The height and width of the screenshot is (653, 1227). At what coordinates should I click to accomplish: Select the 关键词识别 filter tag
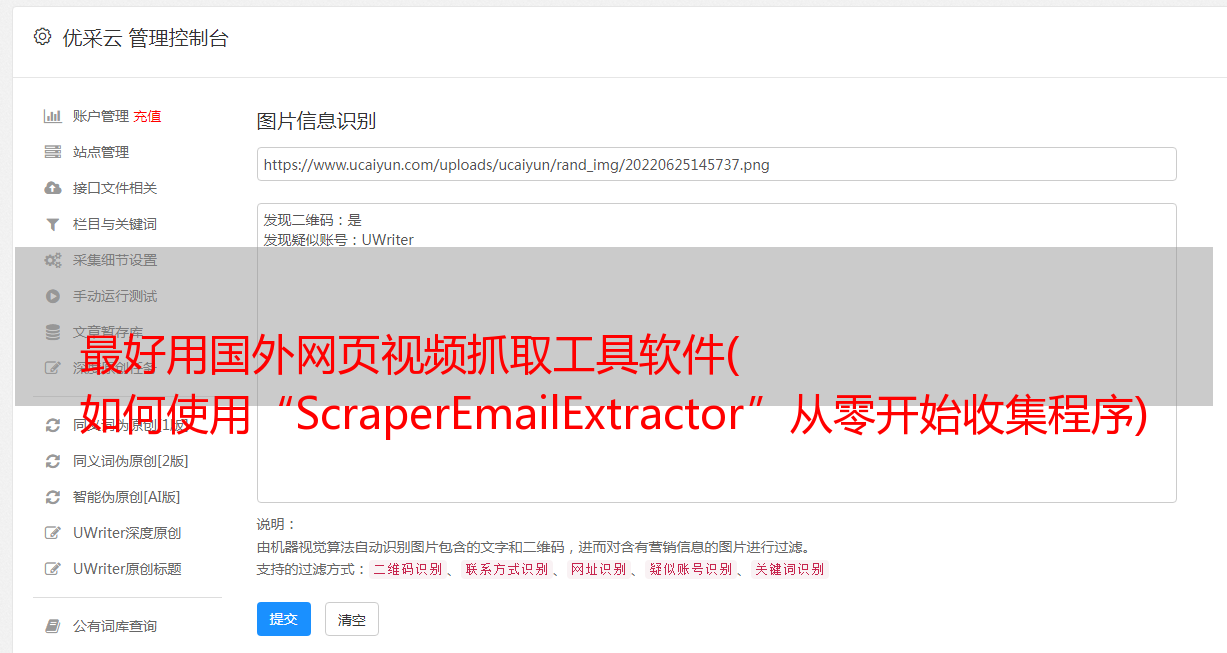click(790, 569)
